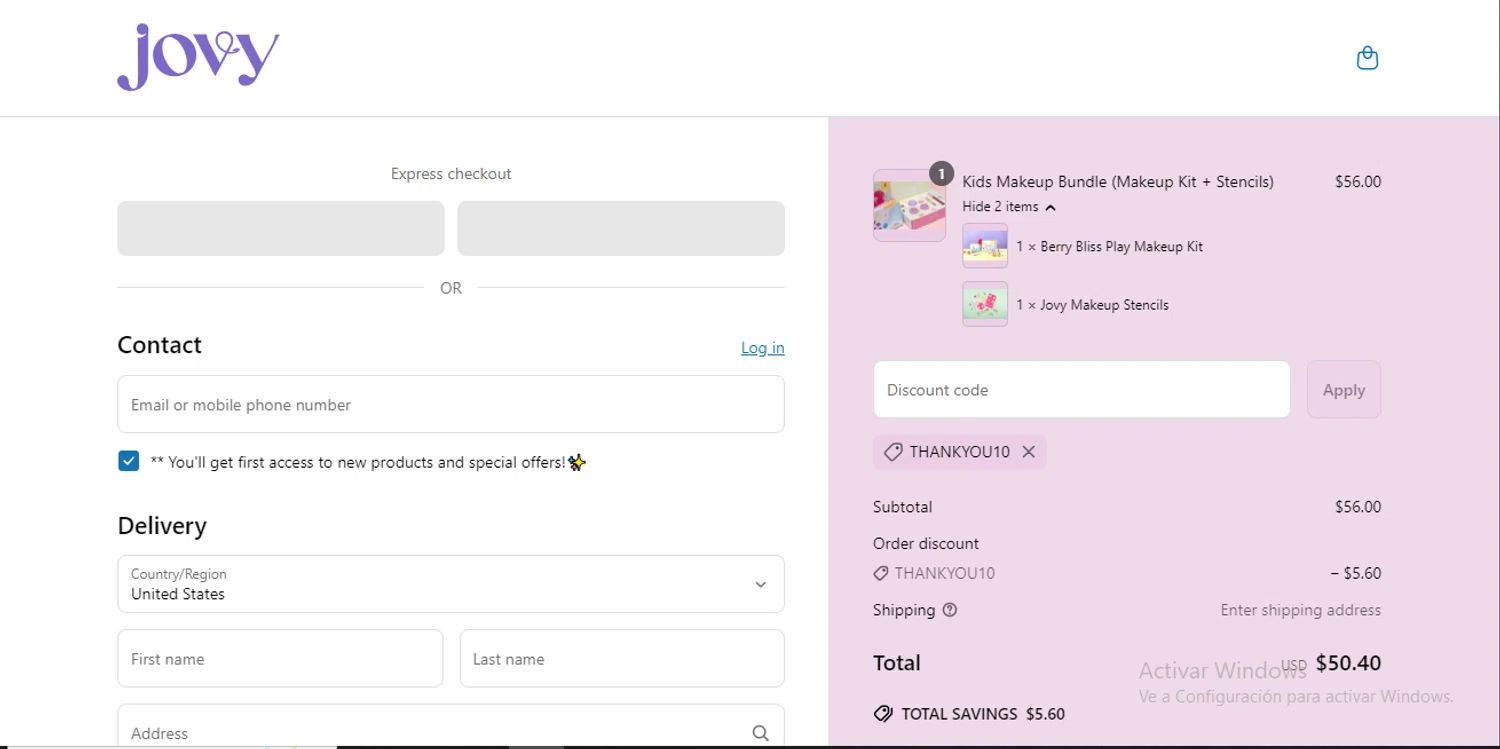The height and width of the screenshot is (749, 1500).
Task: Collapse the Hide 2 items expander
Action: click(1009, 207)
